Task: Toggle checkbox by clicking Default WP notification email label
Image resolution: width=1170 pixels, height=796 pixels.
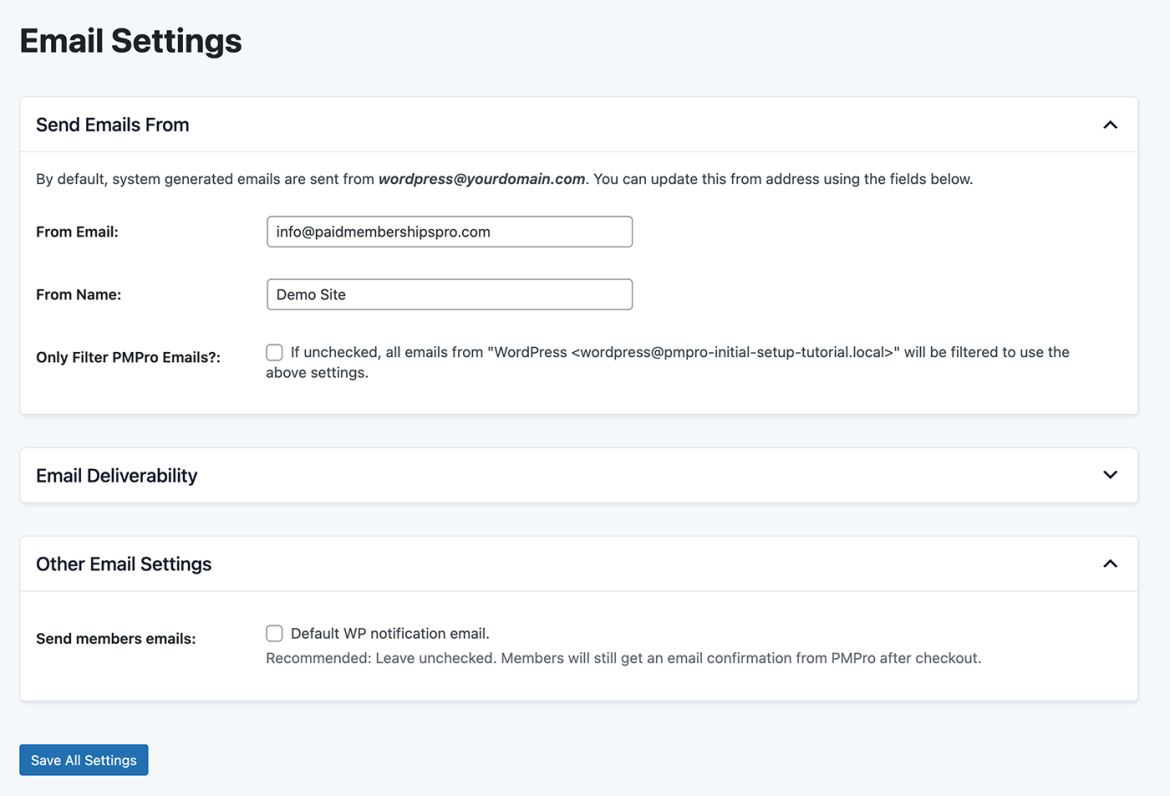Action: click(x=389, y=633)
